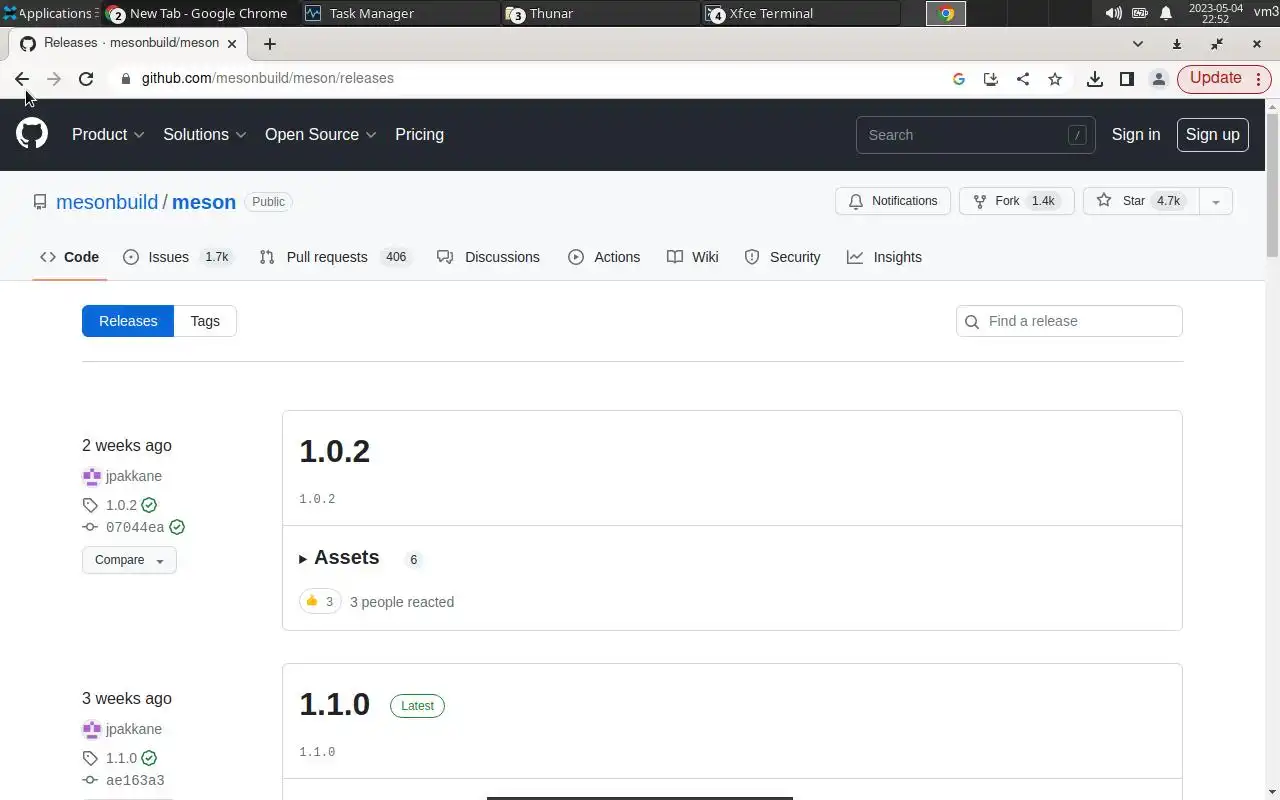Click the Find a release field
The height and width of the screenshot is (800, 1280).
click(1069, 321)
